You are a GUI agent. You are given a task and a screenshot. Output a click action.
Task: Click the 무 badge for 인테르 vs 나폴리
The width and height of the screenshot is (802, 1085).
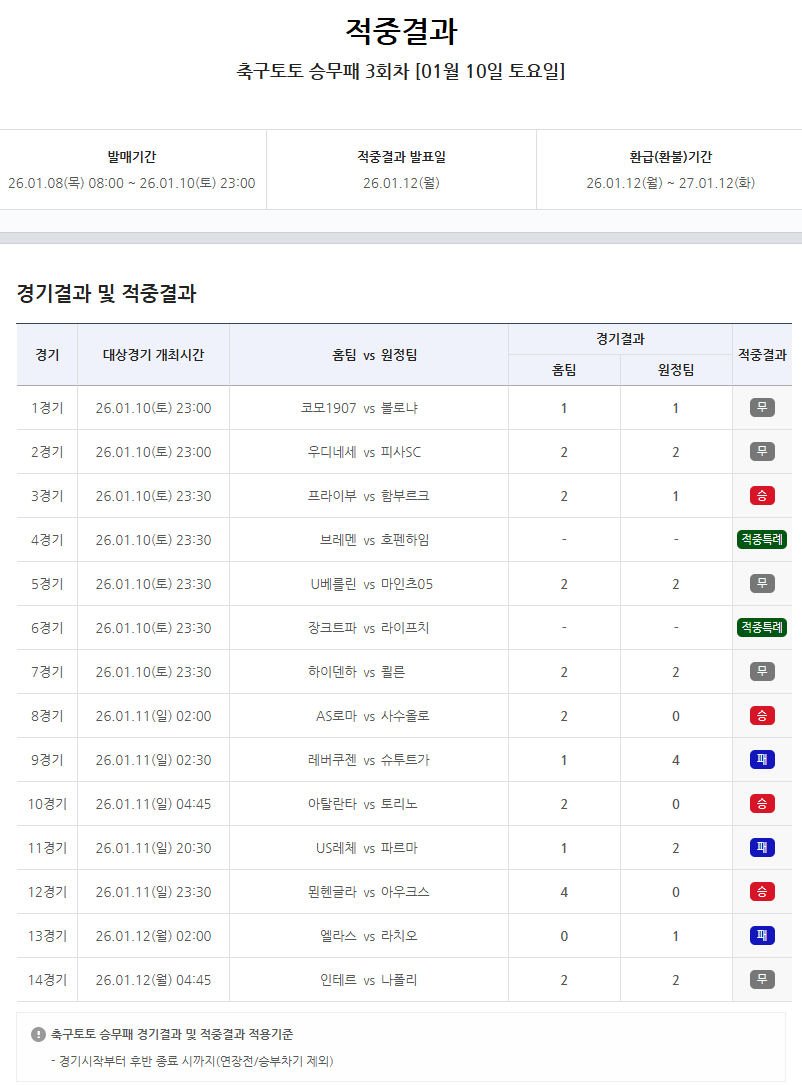tap(763, 979)
